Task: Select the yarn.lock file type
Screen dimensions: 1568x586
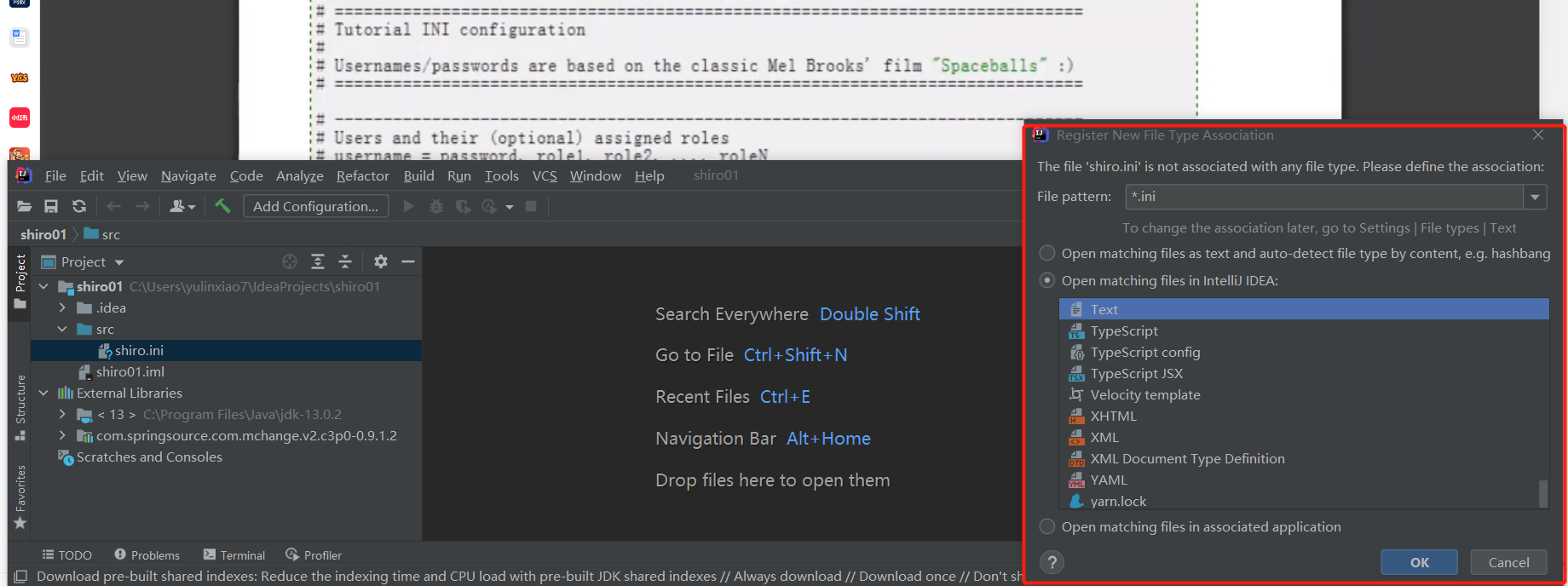Action: pyautogui.click(x=1304, y=501)
